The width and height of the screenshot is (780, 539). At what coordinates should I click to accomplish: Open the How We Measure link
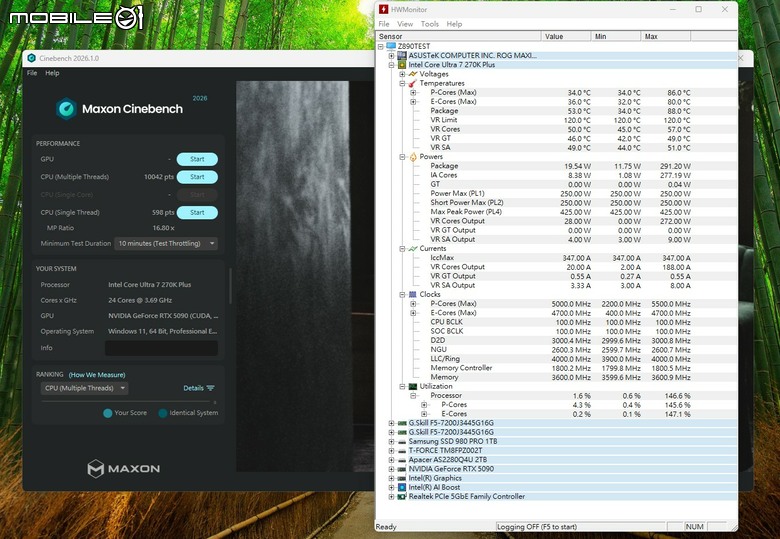(97, 375)
